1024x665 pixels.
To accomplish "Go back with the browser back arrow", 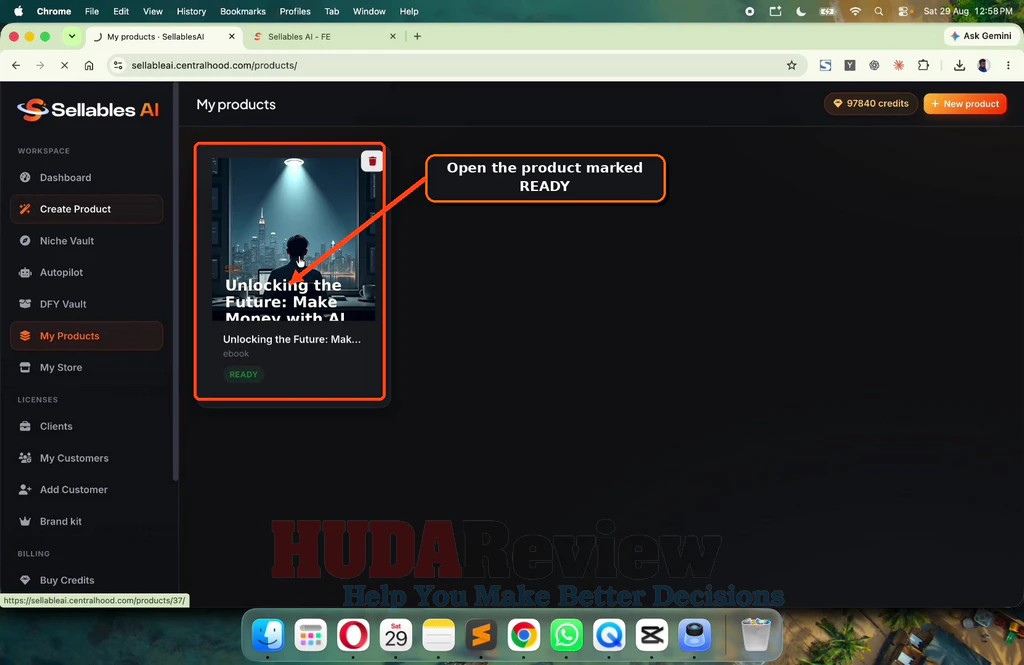I will click(x=16, y=65).
